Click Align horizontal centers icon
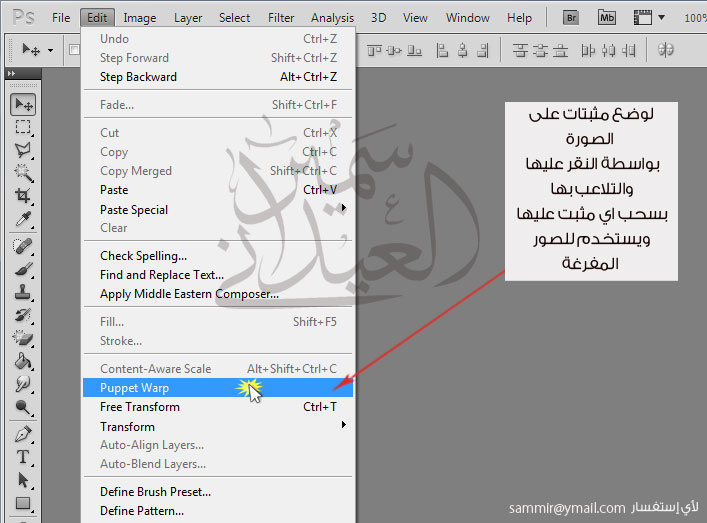Viewport: 707px width, 523px height. pos(463,50)
